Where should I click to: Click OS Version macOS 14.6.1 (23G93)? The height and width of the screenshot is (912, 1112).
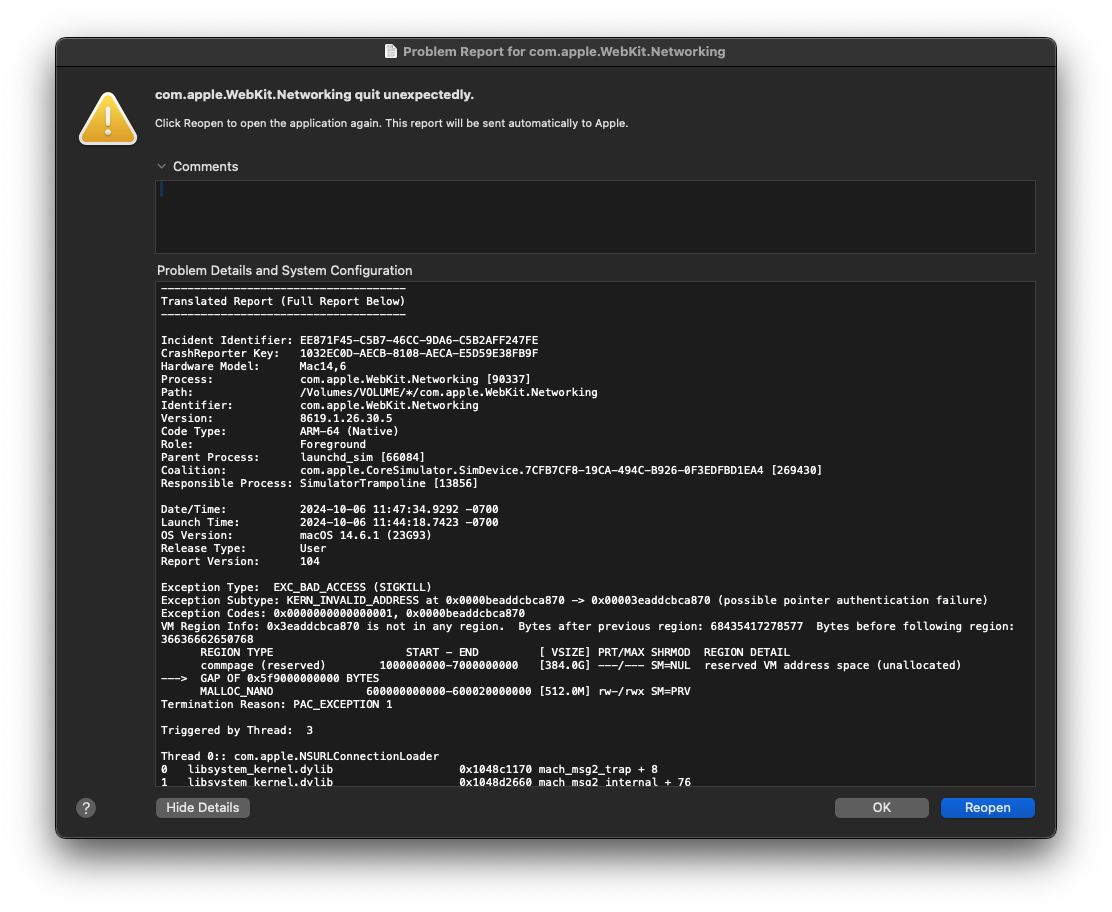pos(365,535)
